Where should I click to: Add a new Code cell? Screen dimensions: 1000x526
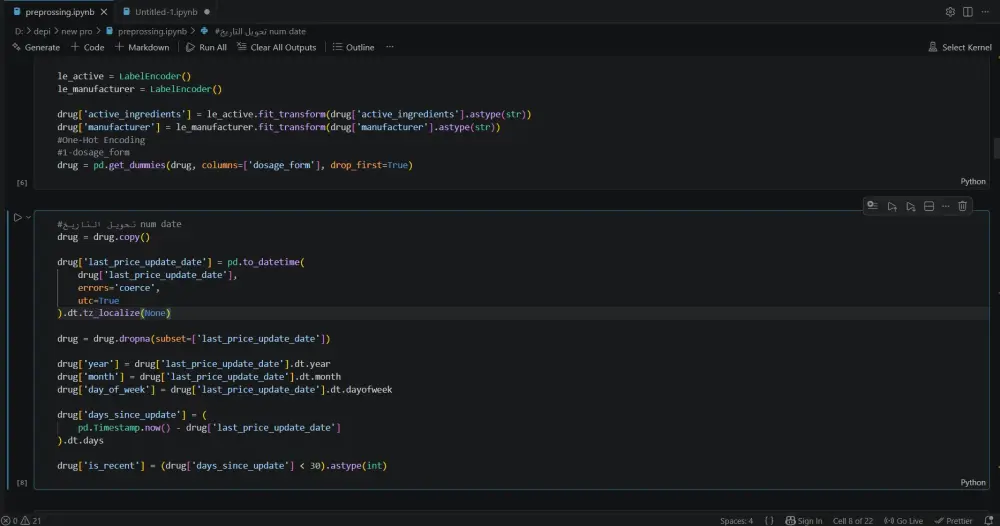coord(87,47)
